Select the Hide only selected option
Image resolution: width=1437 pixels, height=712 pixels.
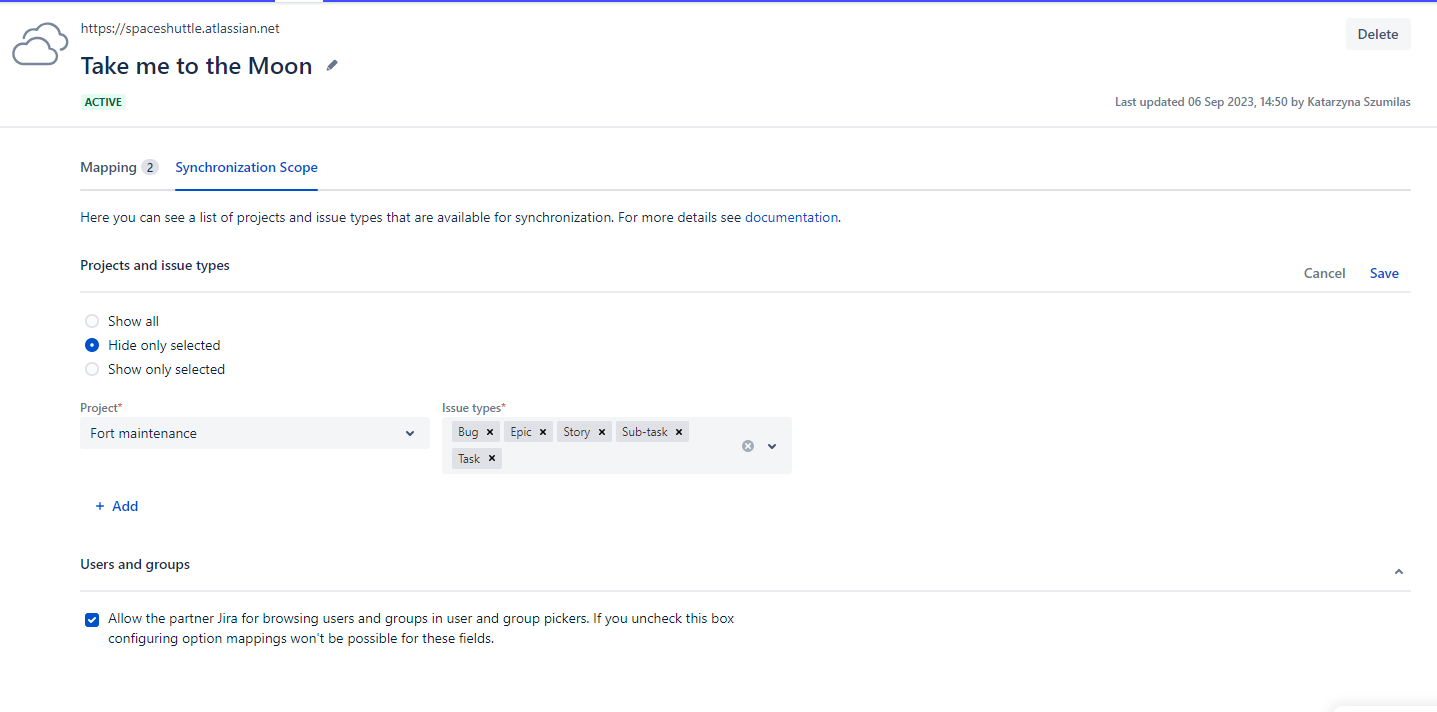[x=92, y=345]
